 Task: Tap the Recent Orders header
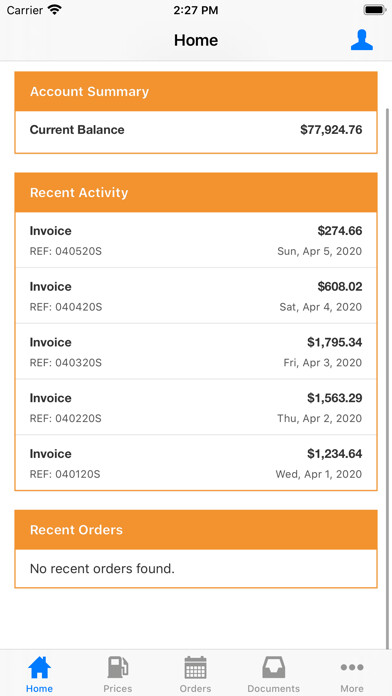pyautogui.click(x=196, y=530)
